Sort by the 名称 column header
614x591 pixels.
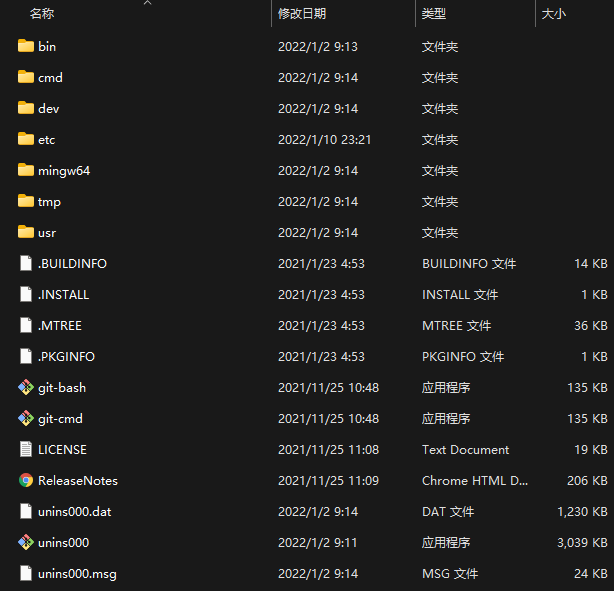tap(42, 14)
